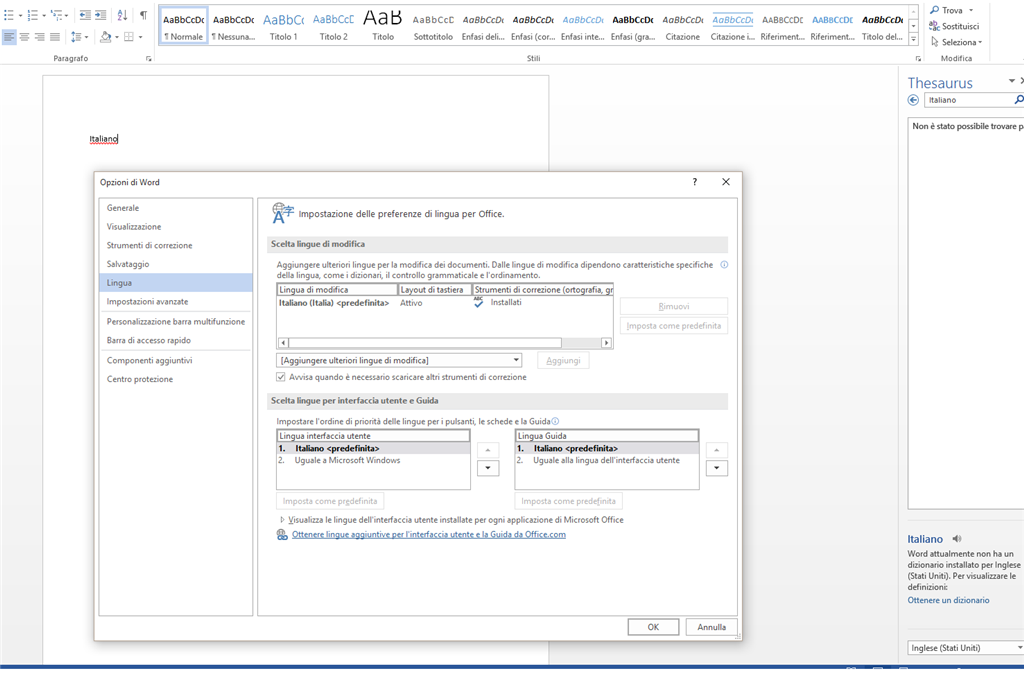Click the Justify alignment icon
Viewport: 1024px width, 693px height.
tap(55, 37)
